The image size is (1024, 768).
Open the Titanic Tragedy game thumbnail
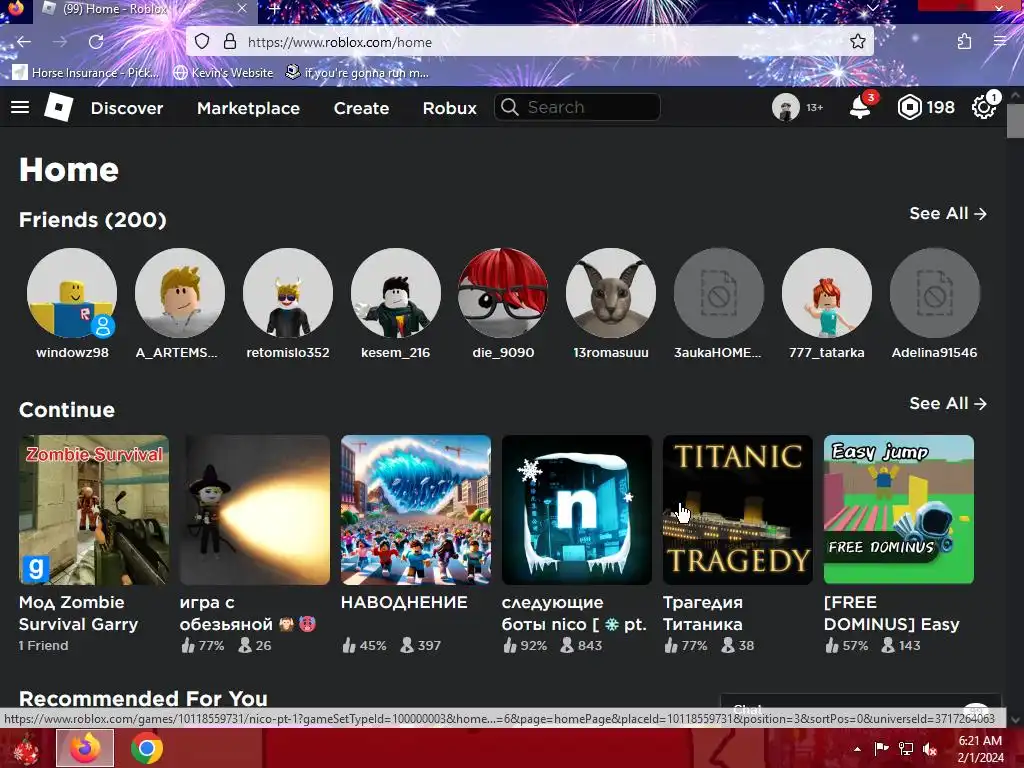tap(738, 510)
